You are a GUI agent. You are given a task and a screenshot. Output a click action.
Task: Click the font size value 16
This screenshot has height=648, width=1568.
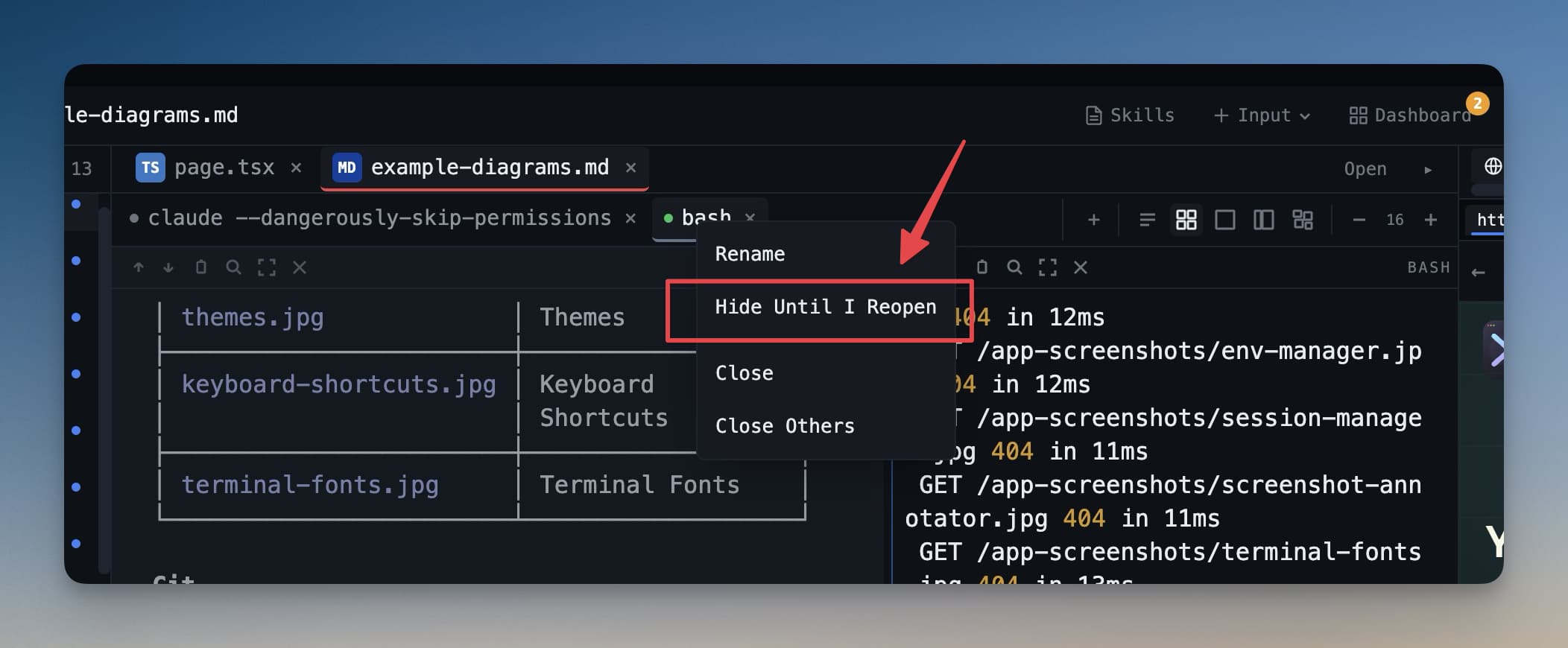tap(1394, 220)
